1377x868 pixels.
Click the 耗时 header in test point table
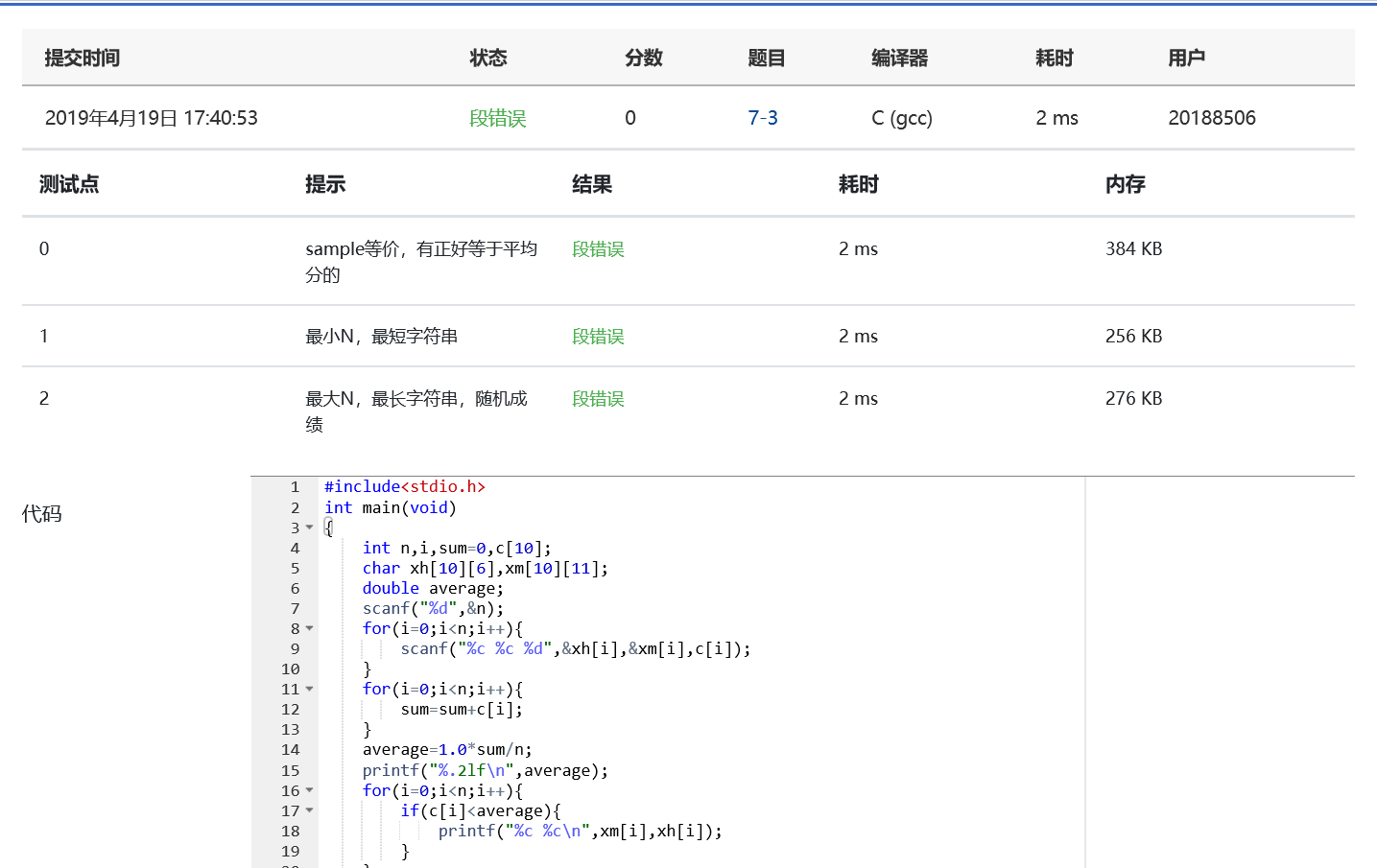(x=859, y=184)
